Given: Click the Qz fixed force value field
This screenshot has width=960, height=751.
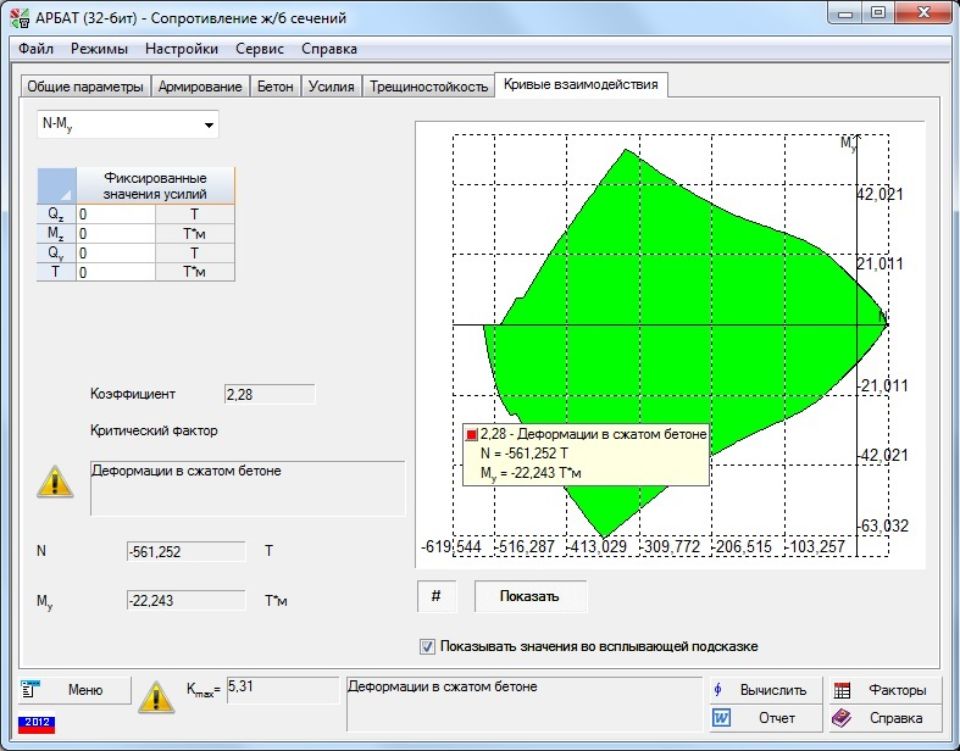Looking at the screenshot, I should click(115, 214).
